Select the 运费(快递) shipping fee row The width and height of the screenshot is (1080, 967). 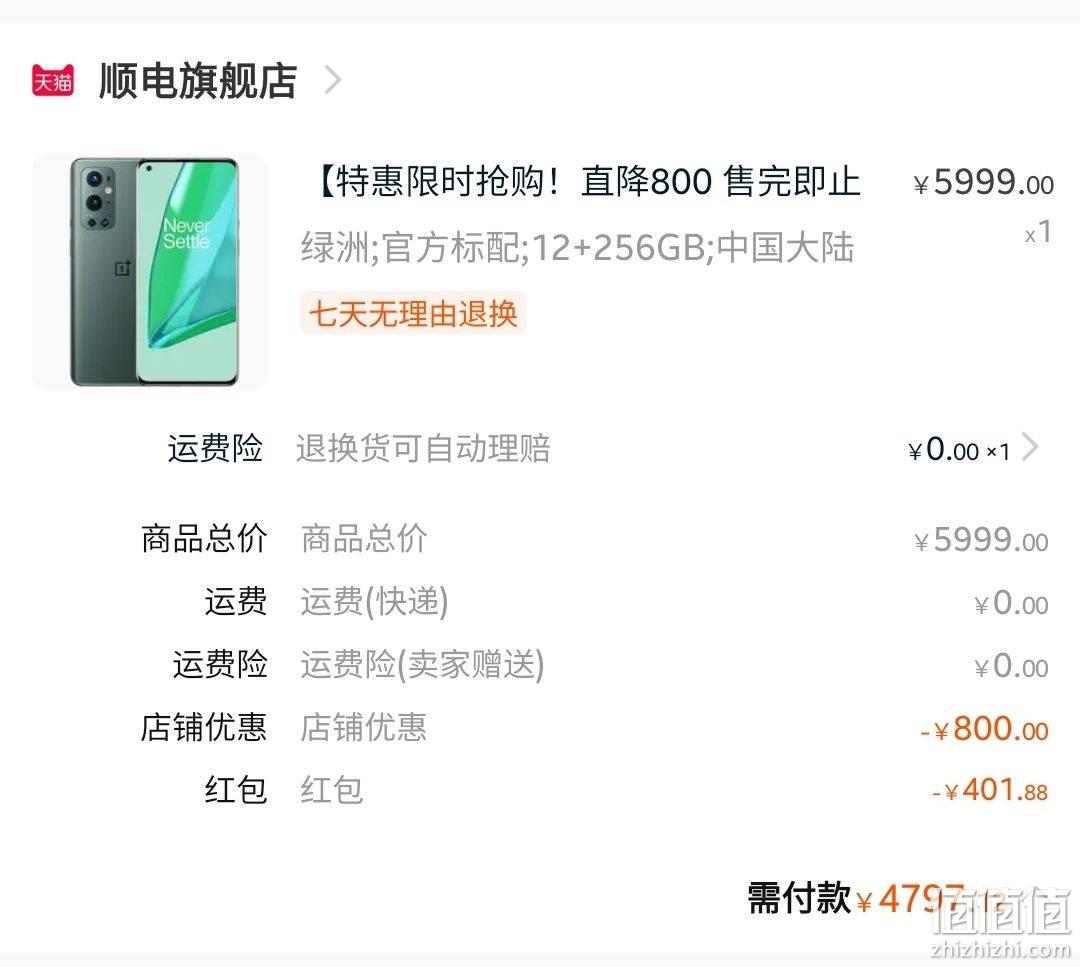click(540, 602)
